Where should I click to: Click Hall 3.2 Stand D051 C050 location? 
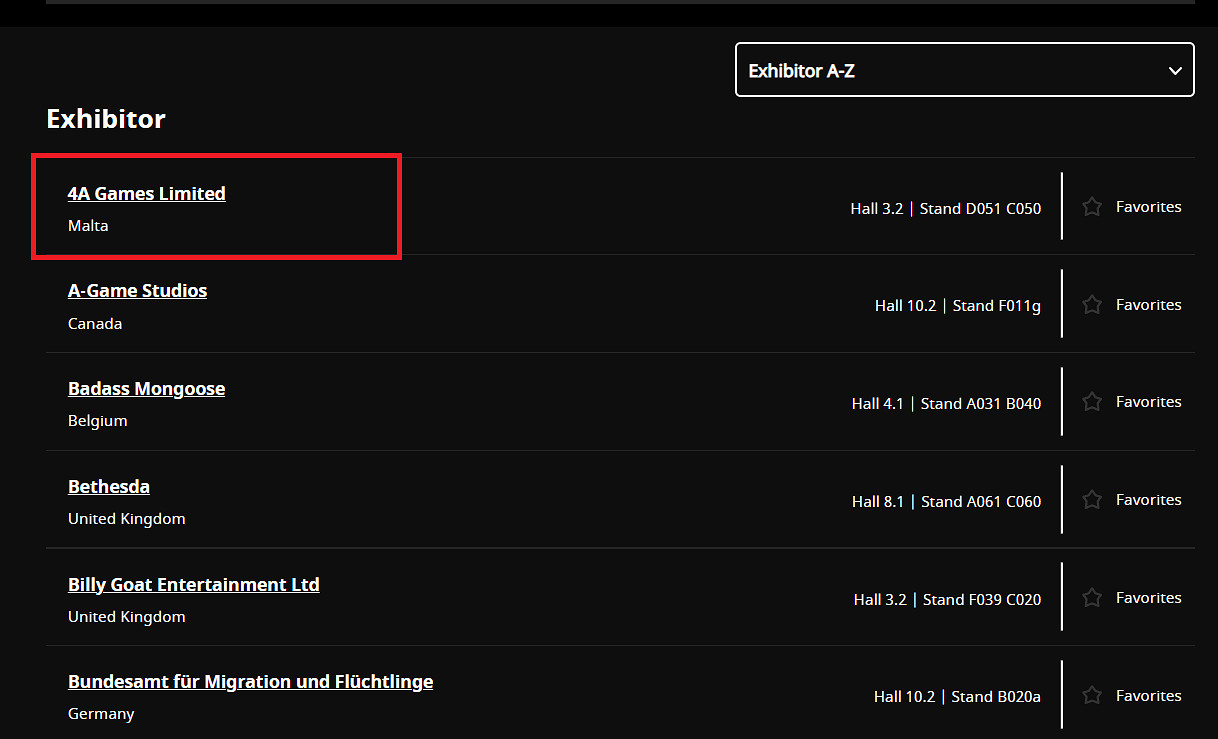tap(945, 209)
